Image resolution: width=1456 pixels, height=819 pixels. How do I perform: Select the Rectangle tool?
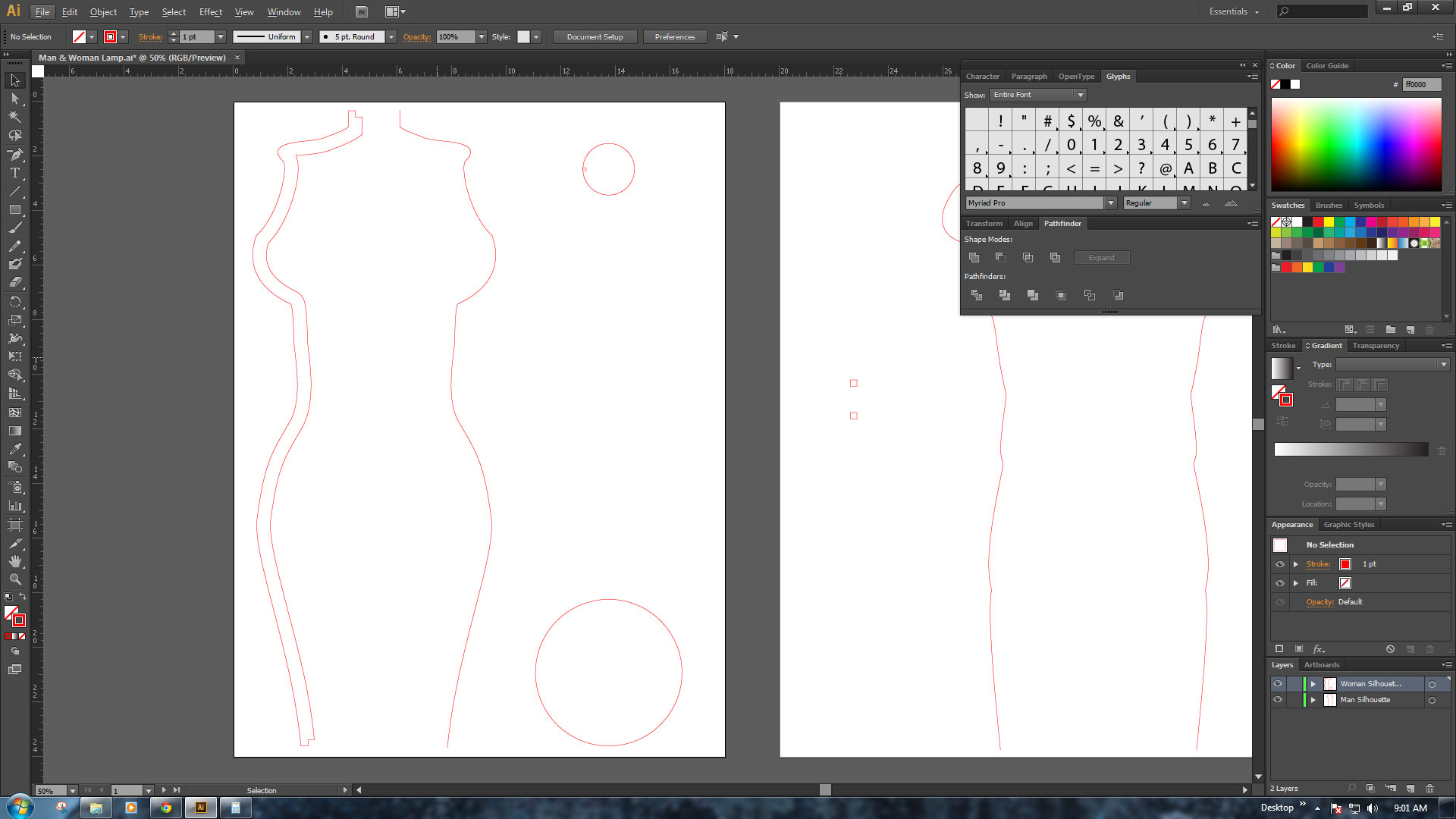click(x=15, y=209)
